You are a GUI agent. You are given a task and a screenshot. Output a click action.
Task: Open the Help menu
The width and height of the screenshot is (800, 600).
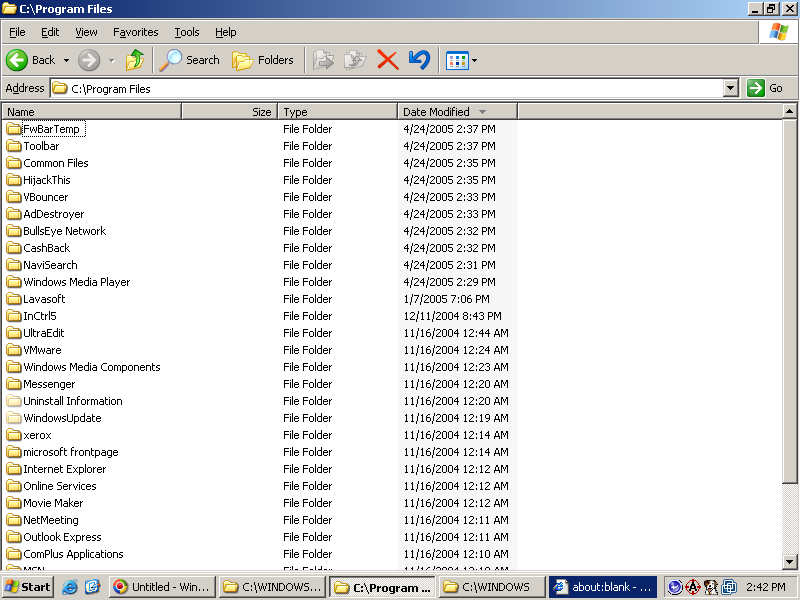pos(226,32)
